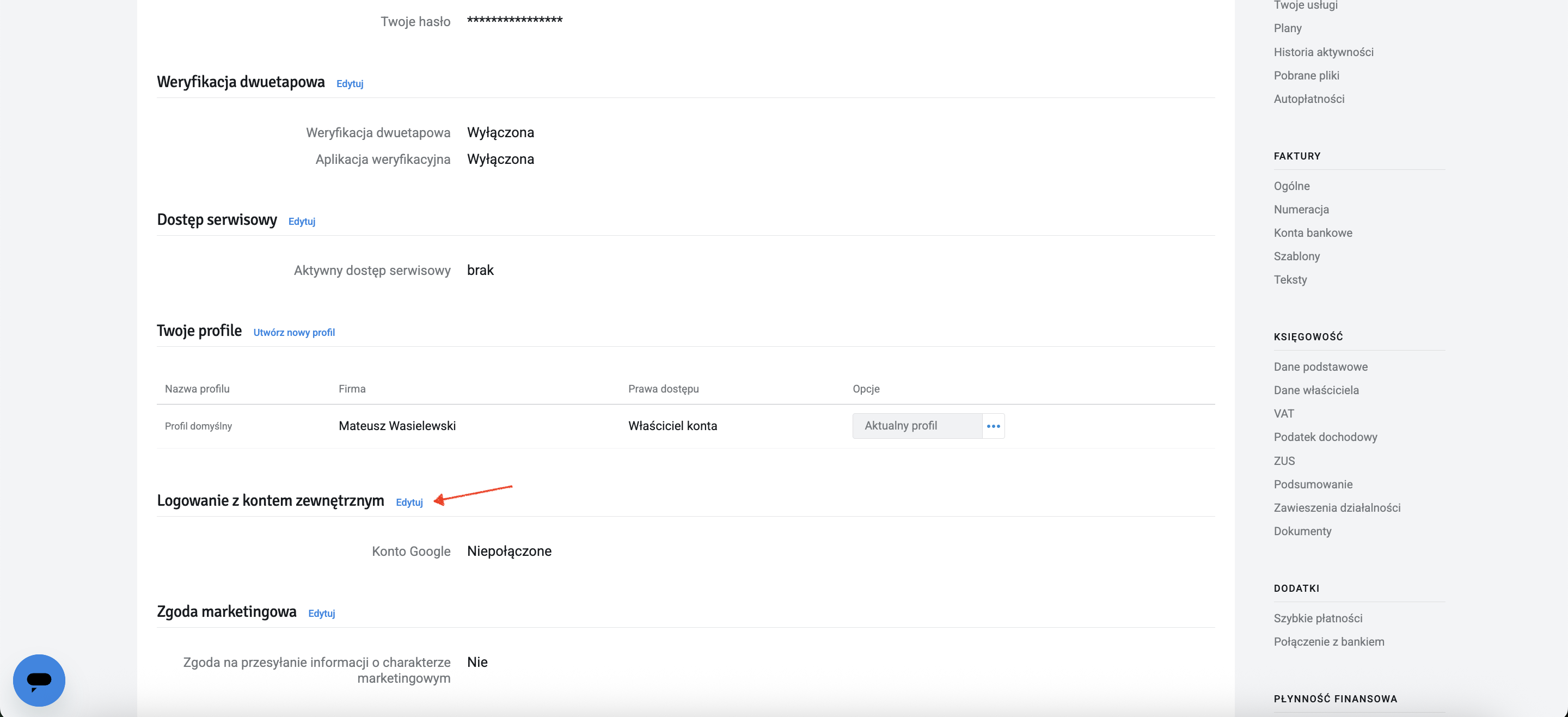Open Podsumowanie page
The image size is (1568, 717).
pos(1313,485)
